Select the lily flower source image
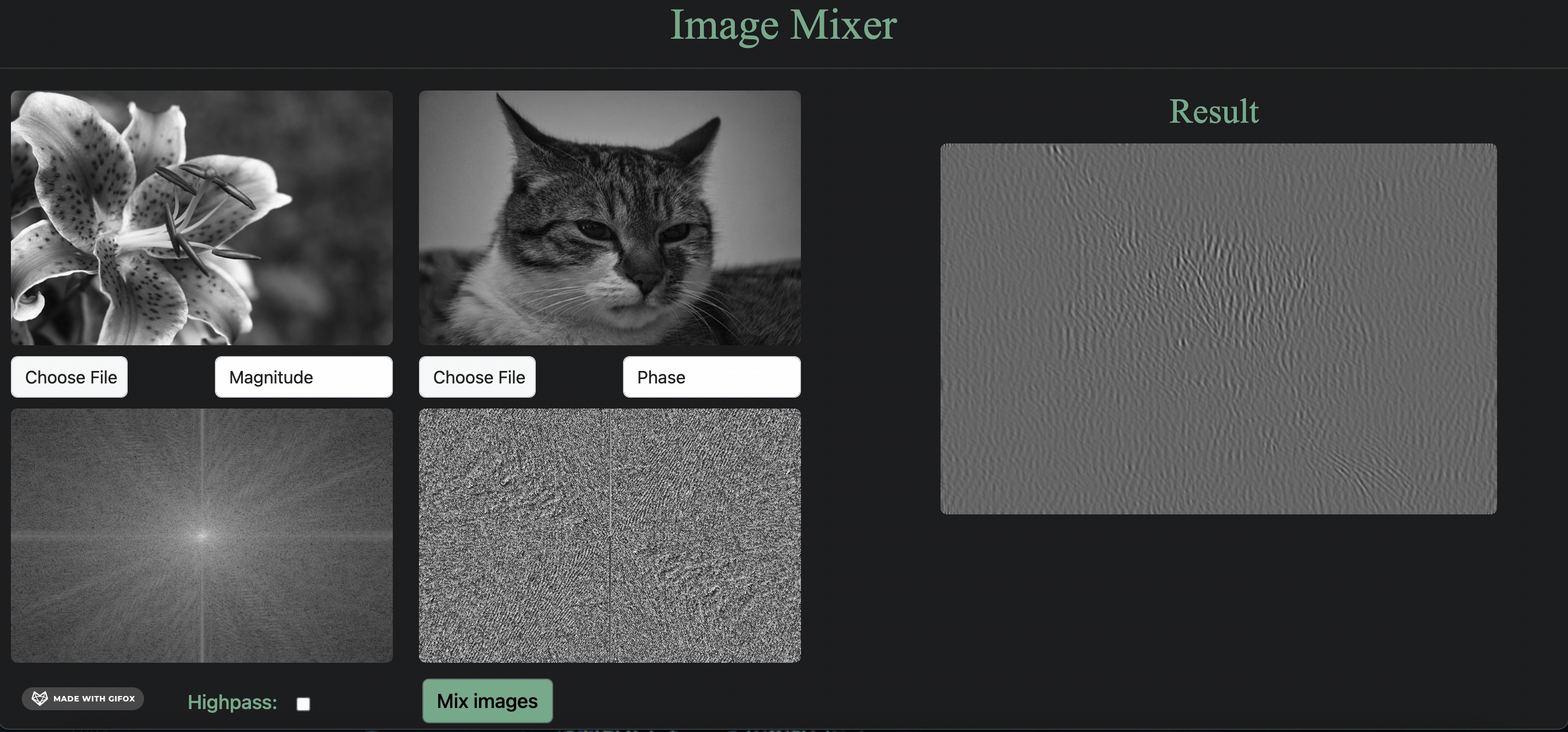Screen dimensions: 1568x732 [201, 218]
